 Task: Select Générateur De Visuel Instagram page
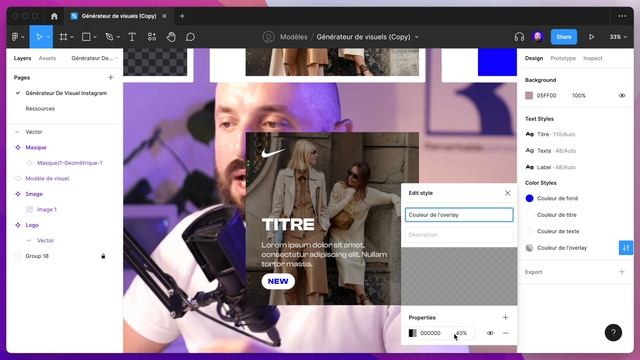[x=66, y=93]
